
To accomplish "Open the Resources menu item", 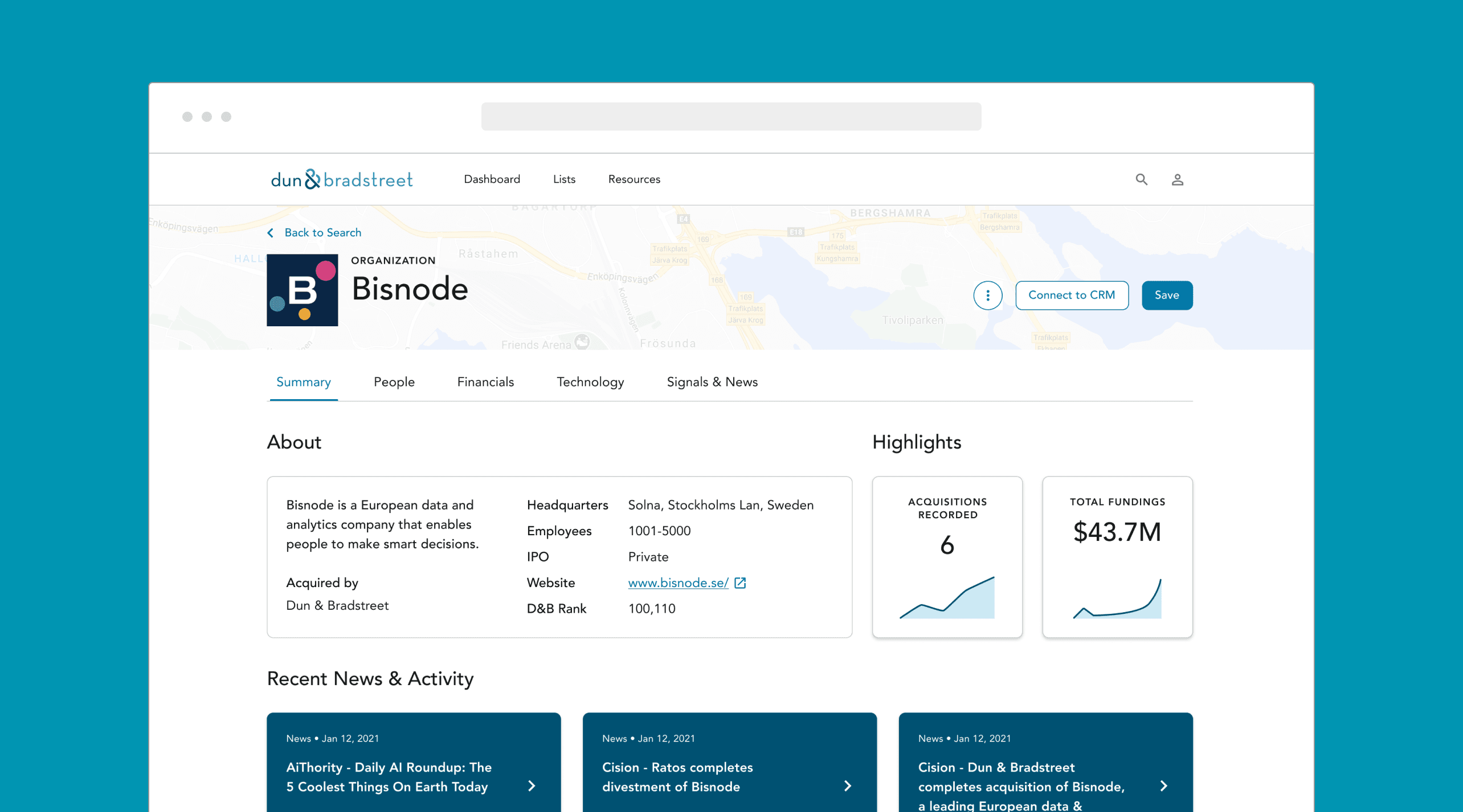I will tap(634, 179).
